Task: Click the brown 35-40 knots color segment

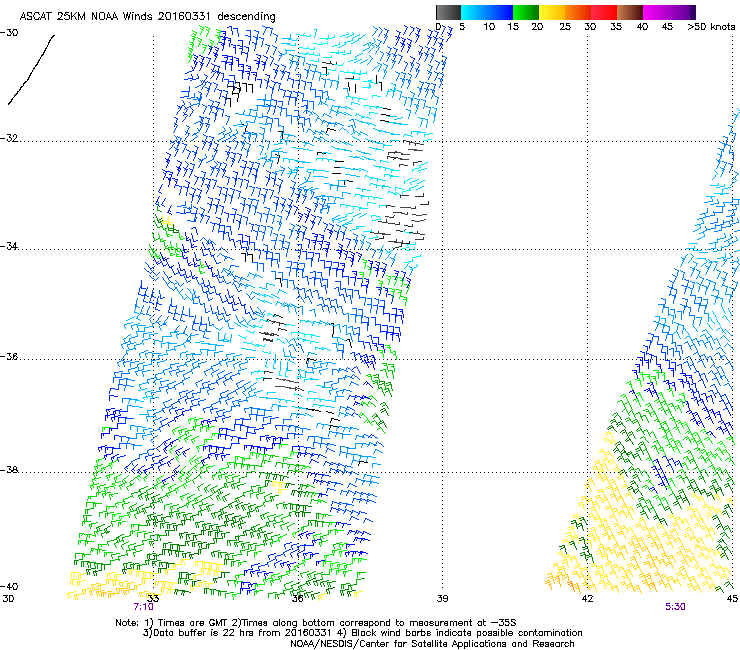Action: click(x=630, y=12)
